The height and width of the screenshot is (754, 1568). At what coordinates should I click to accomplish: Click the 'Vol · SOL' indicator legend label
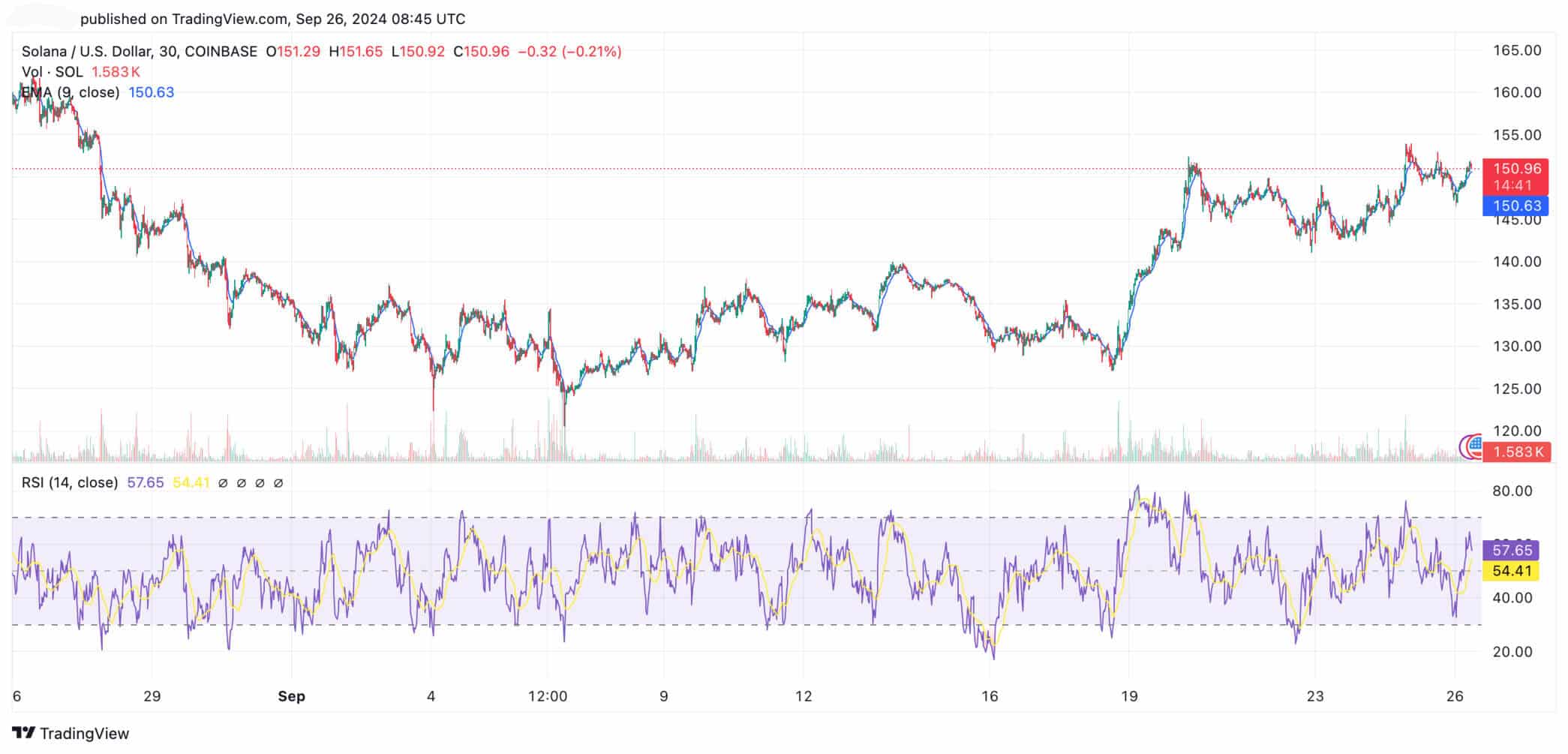(53, 72)
